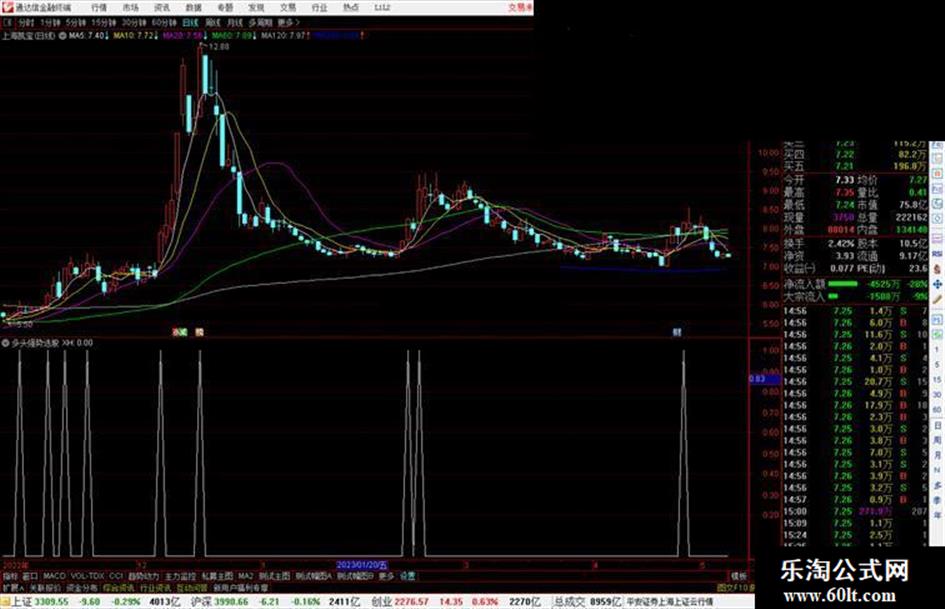Expand 更多 indicators in bottom bar
The height and width of the screenshot is (609, 945).
pos(386,576)
